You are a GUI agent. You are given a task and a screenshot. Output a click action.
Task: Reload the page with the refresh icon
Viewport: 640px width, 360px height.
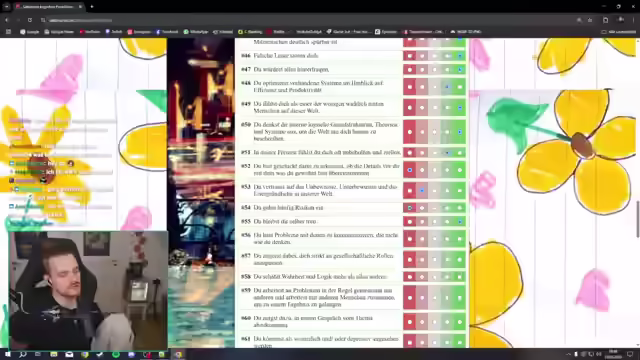tap(30, 20)
